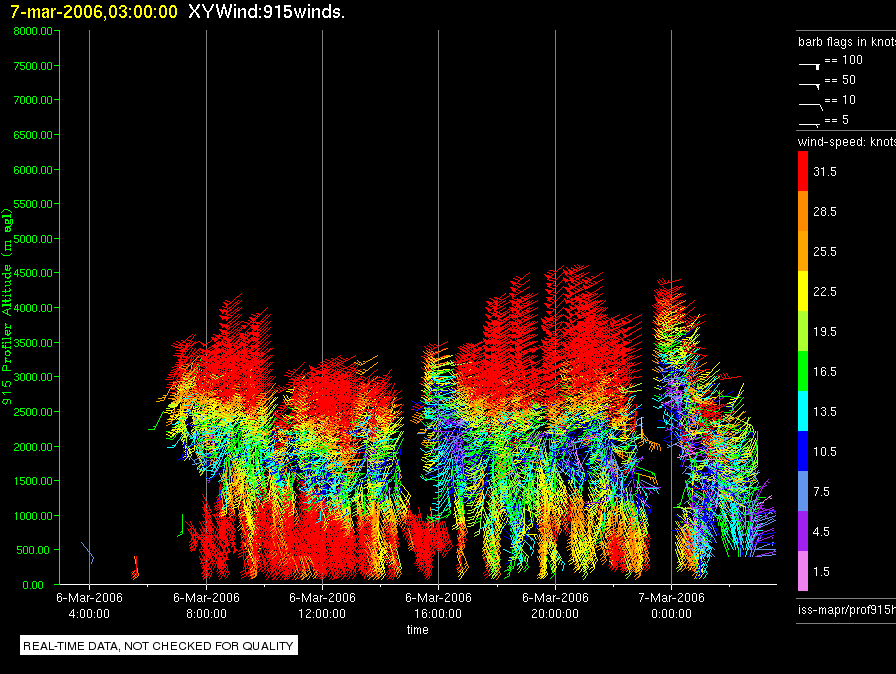Click the 6-Mar-2006 16:00:00 time tick label
Screen dimensions: 896x674
pos(438,605)
